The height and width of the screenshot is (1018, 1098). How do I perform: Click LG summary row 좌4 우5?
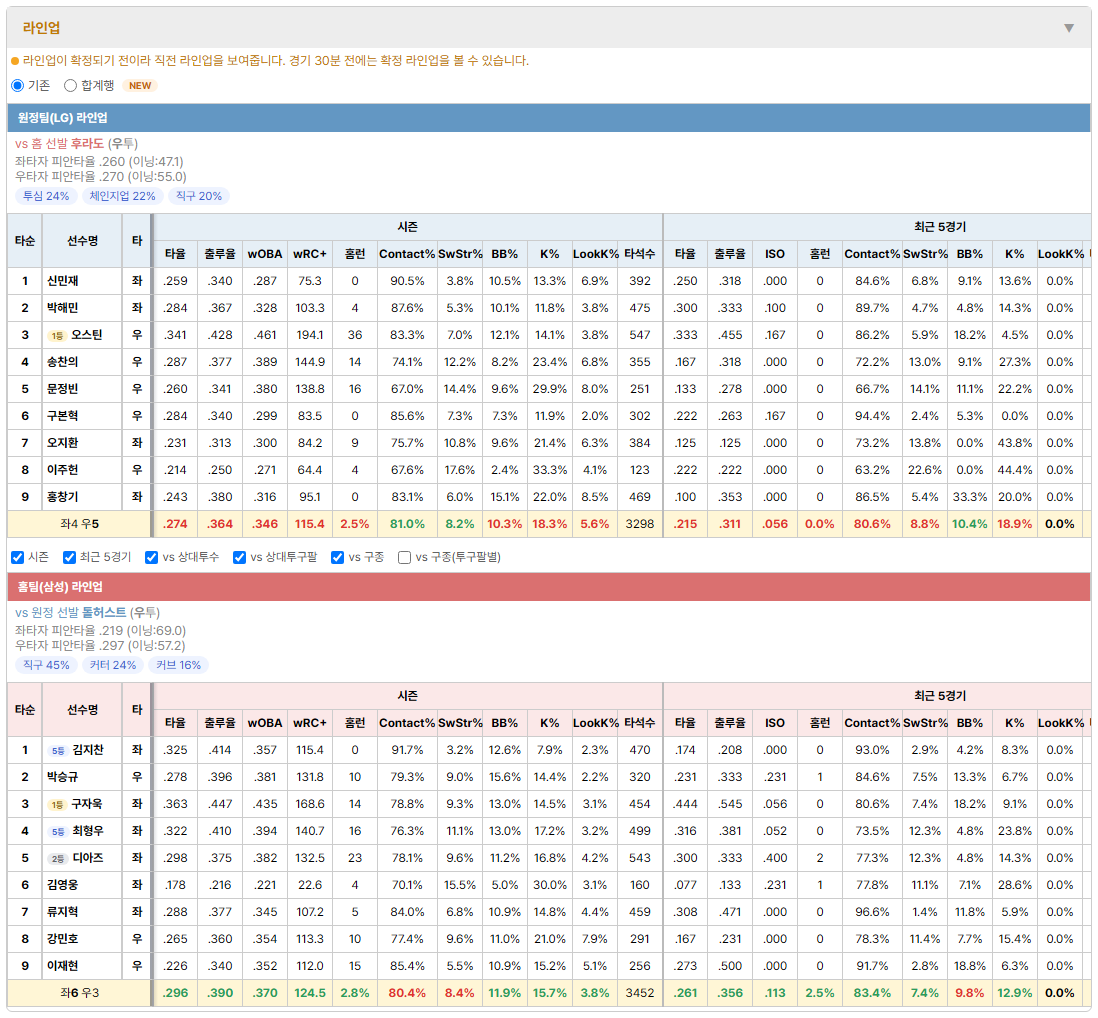click(x=80, y=524)
